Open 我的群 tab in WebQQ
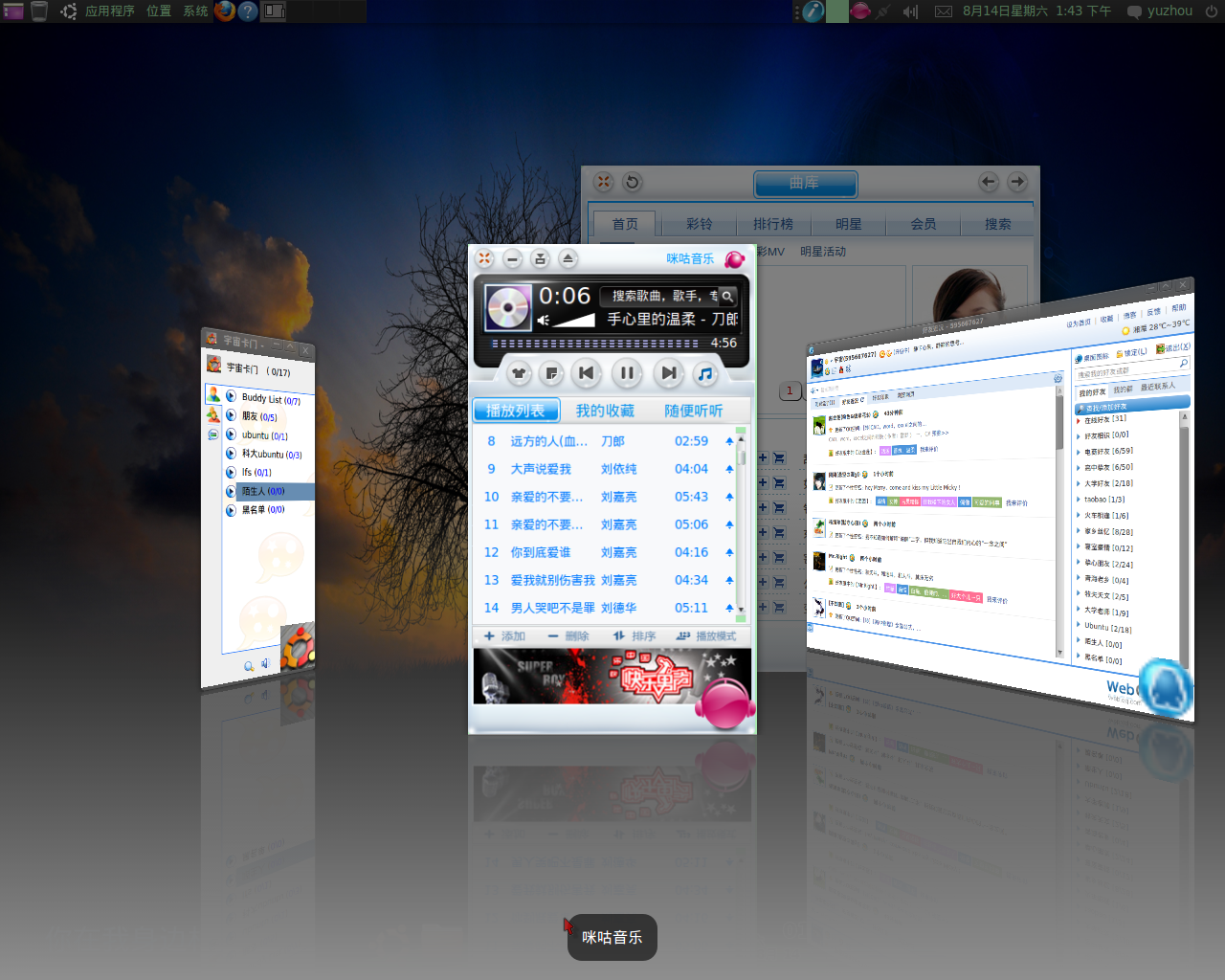This screenshot has width=1225, height=980. click(x=1123, y=390)
